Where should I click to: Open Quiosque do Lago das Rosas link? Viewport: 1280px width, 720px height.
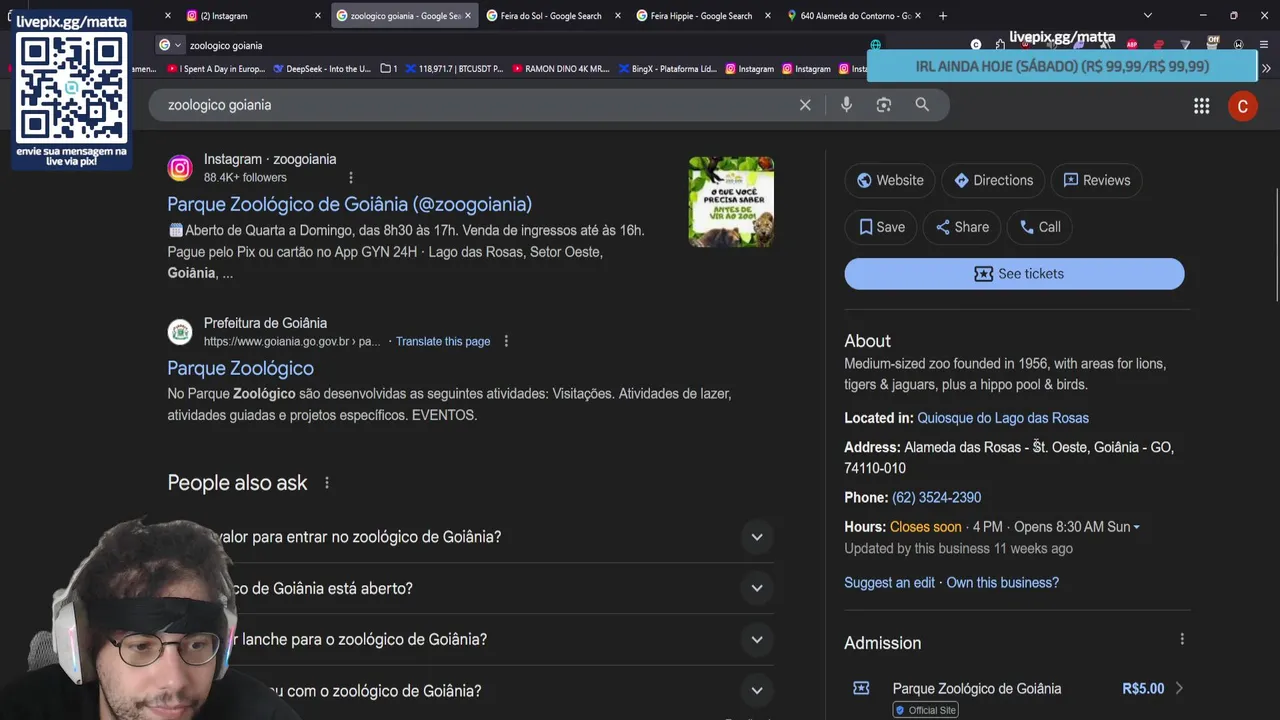click(x=1003, y=418)
